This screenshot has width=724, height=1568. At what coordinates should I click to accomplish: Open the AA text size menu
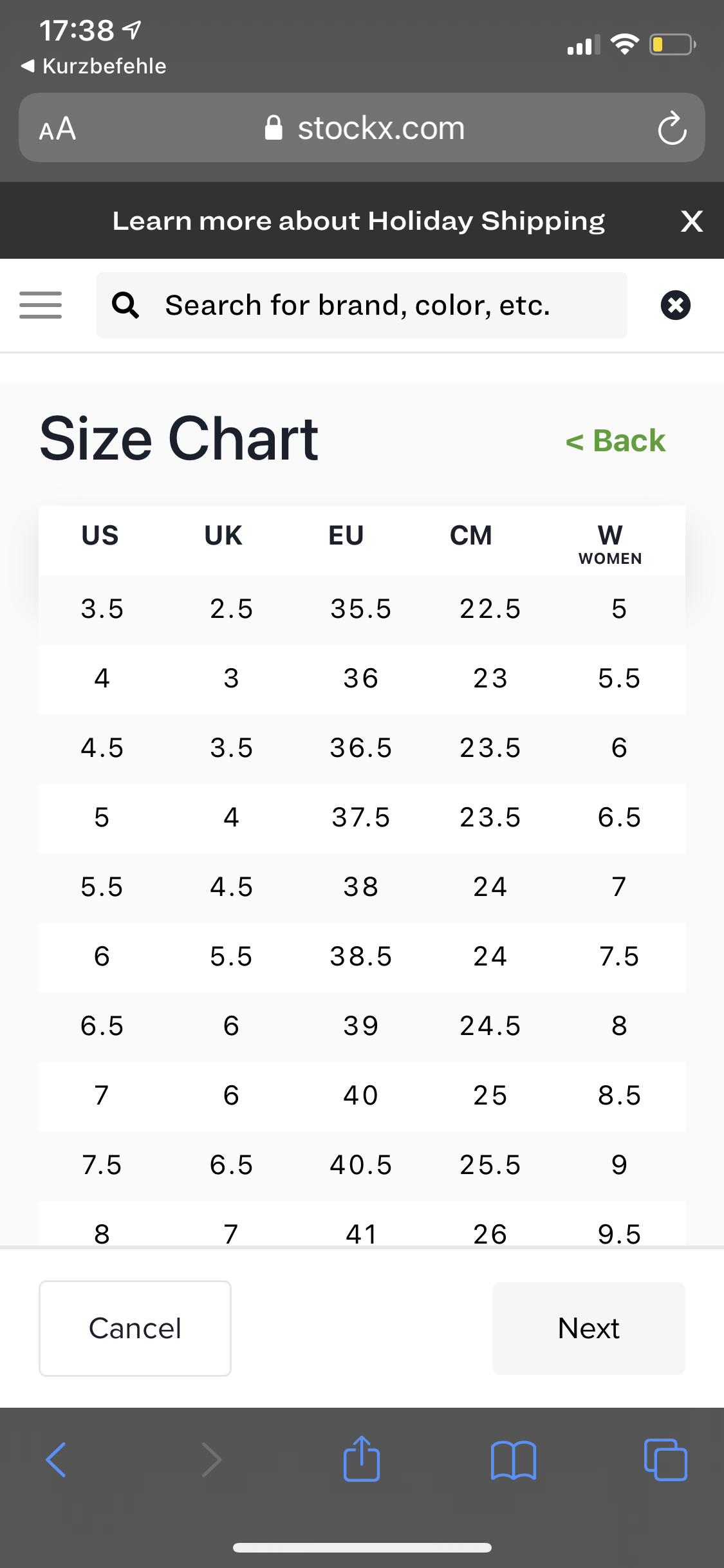point(57,129)
